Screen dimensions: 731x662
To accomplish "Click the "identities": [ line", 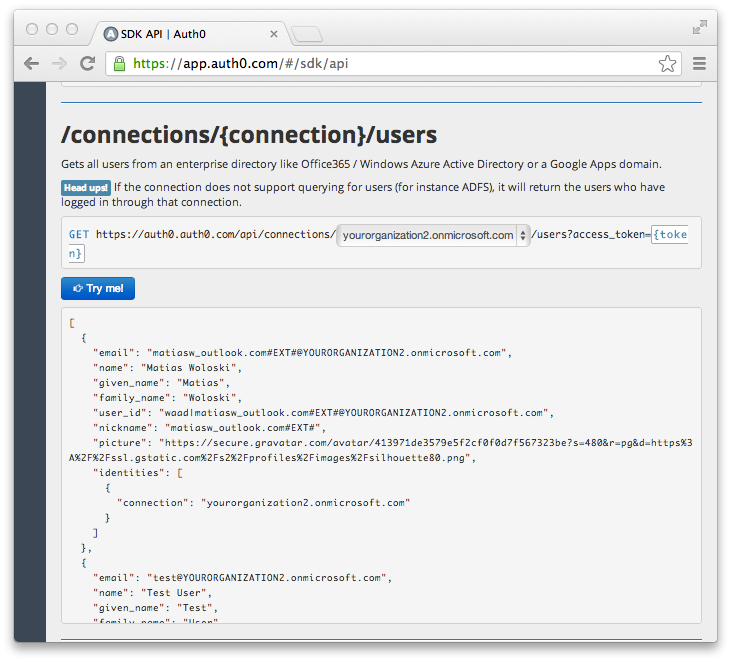I will click(138, 473).
